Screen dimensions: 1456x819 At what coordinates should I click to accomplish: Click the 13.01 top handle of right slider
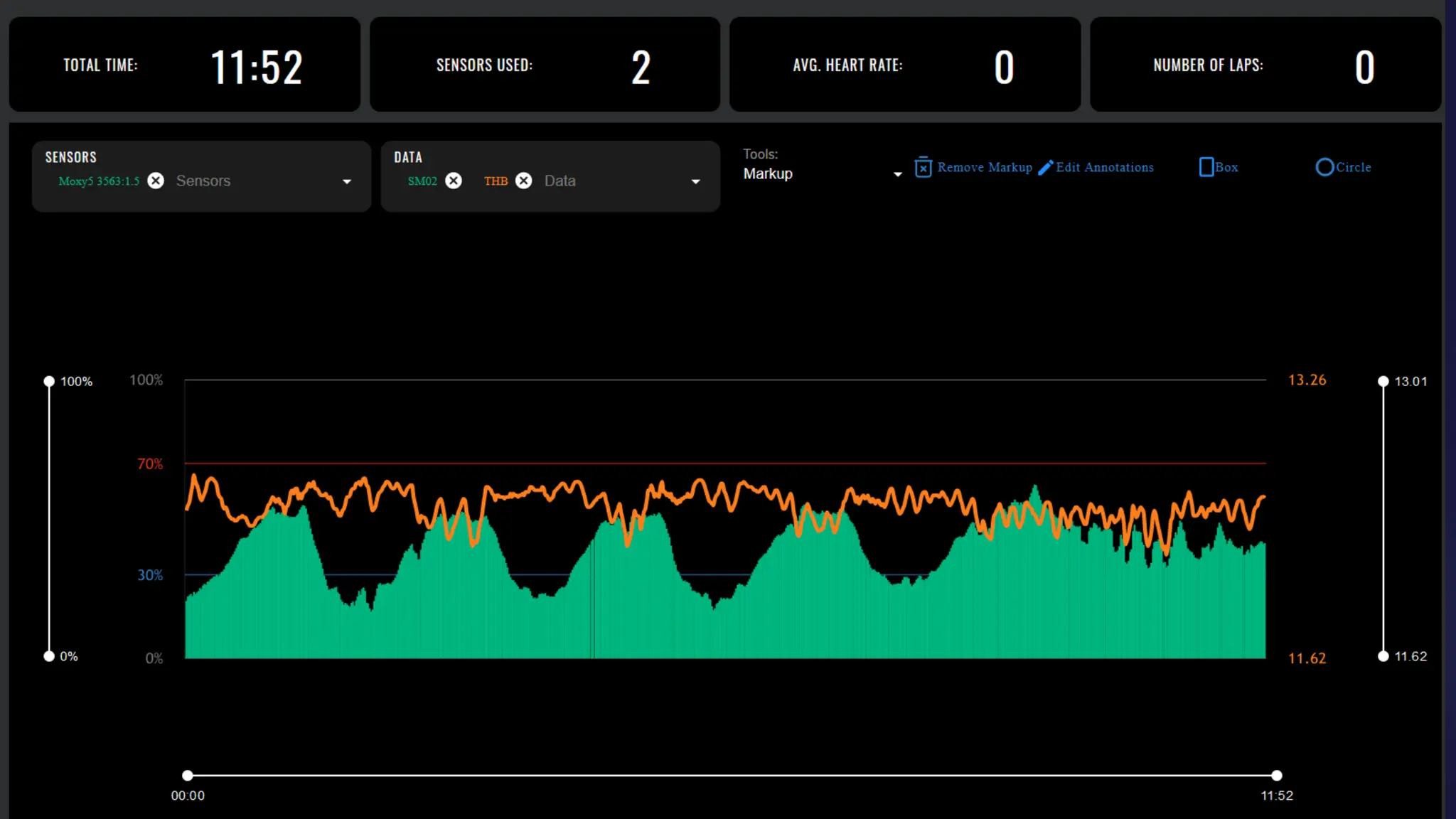[1383, 382]
